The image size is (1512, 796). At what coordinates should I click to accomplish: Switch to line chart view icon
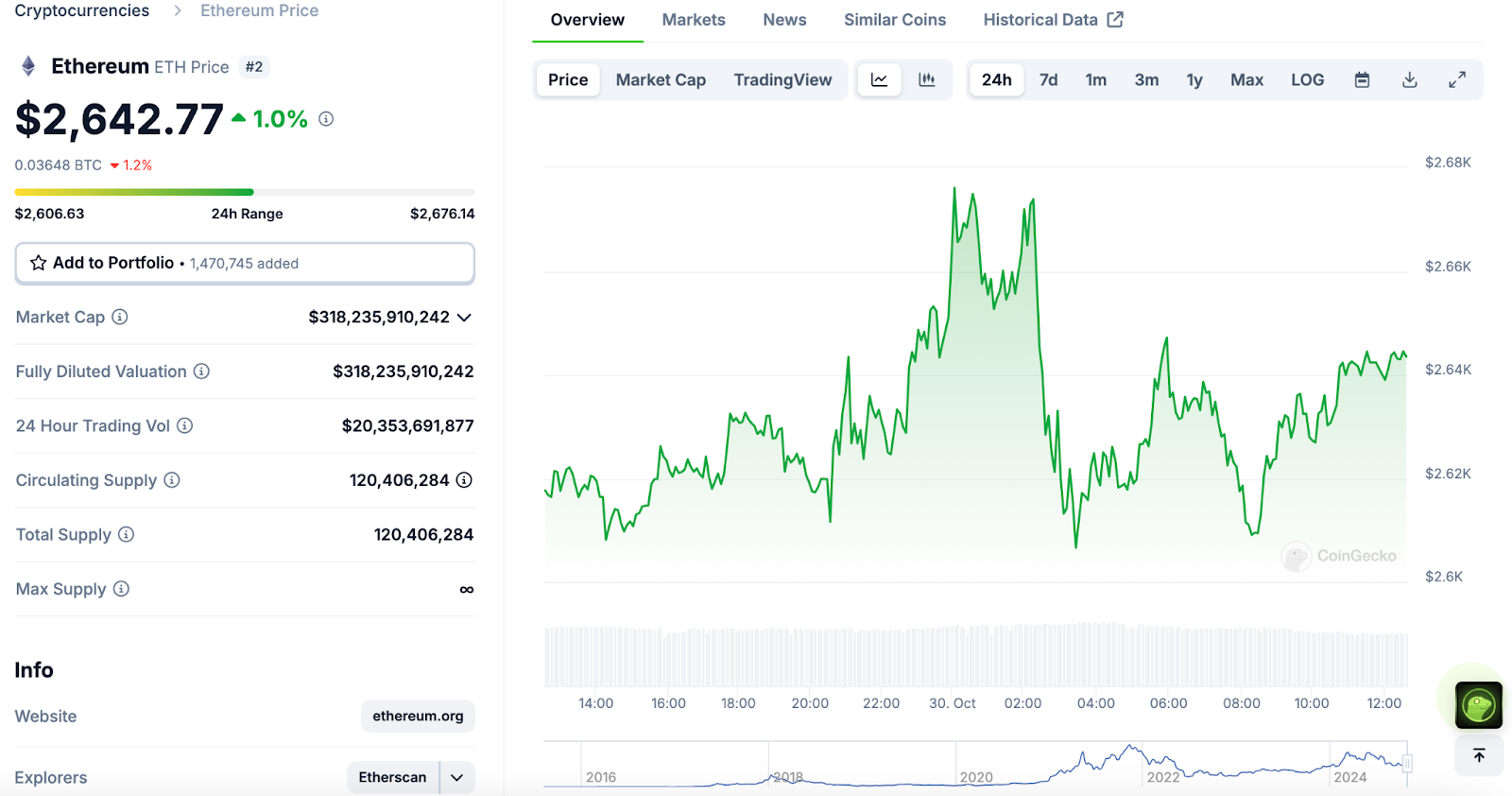pyautogui.click(x=879, y=80)
